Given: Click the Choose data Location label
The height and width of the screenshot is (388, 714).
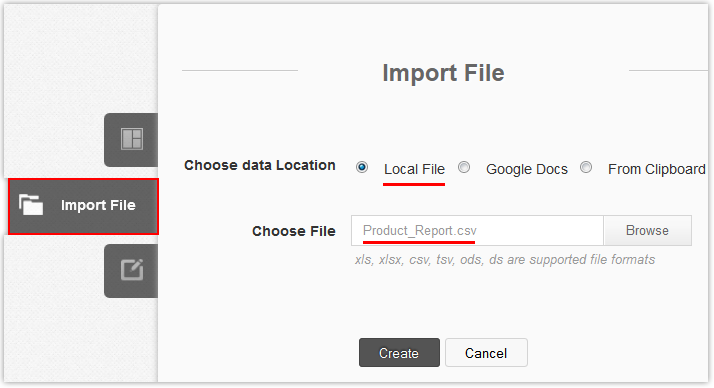Looking at the screenshot, I should (260, 165).
